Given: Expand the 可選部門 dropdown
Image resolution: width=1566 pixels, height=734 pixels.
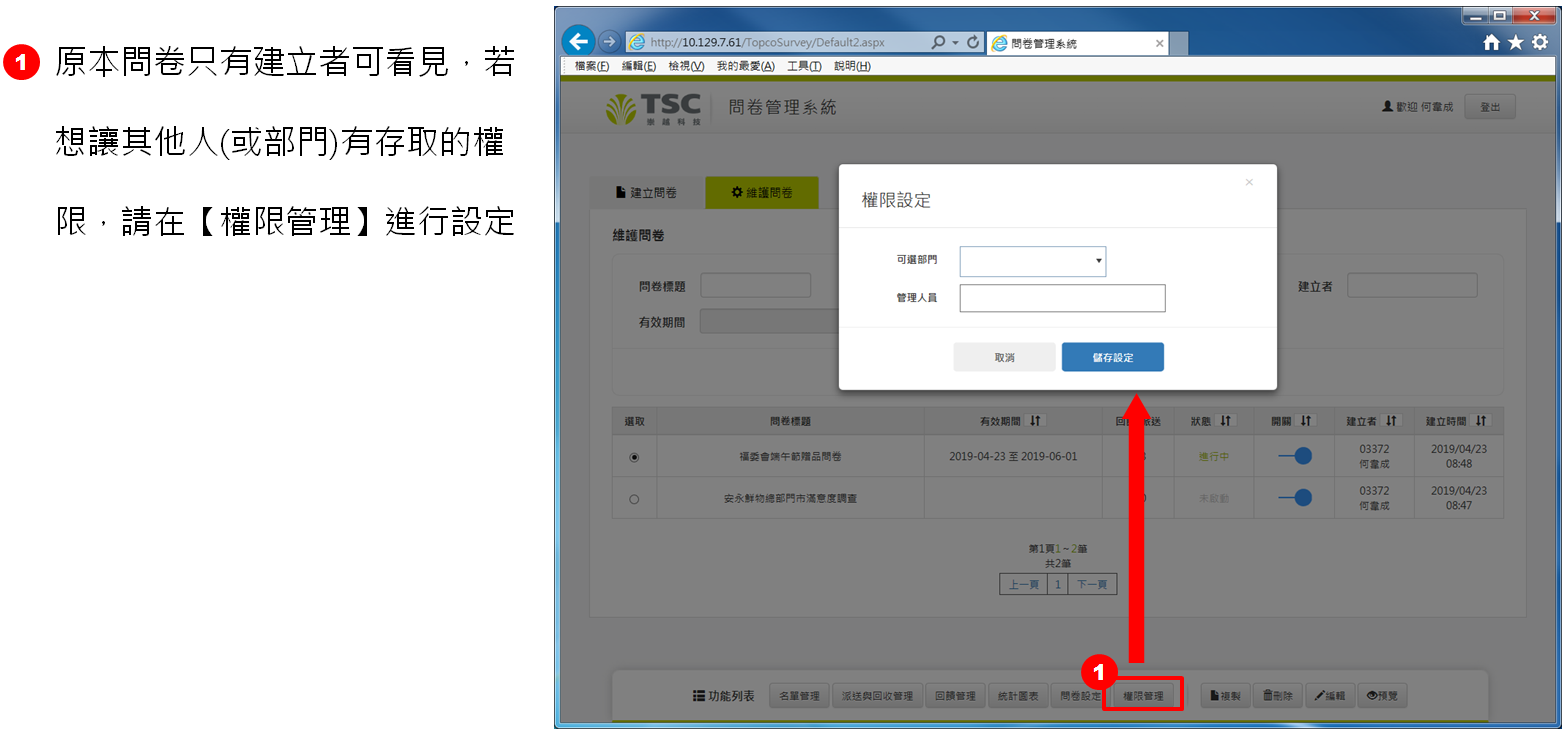Looking at the screenshot, I should 1033,262.
